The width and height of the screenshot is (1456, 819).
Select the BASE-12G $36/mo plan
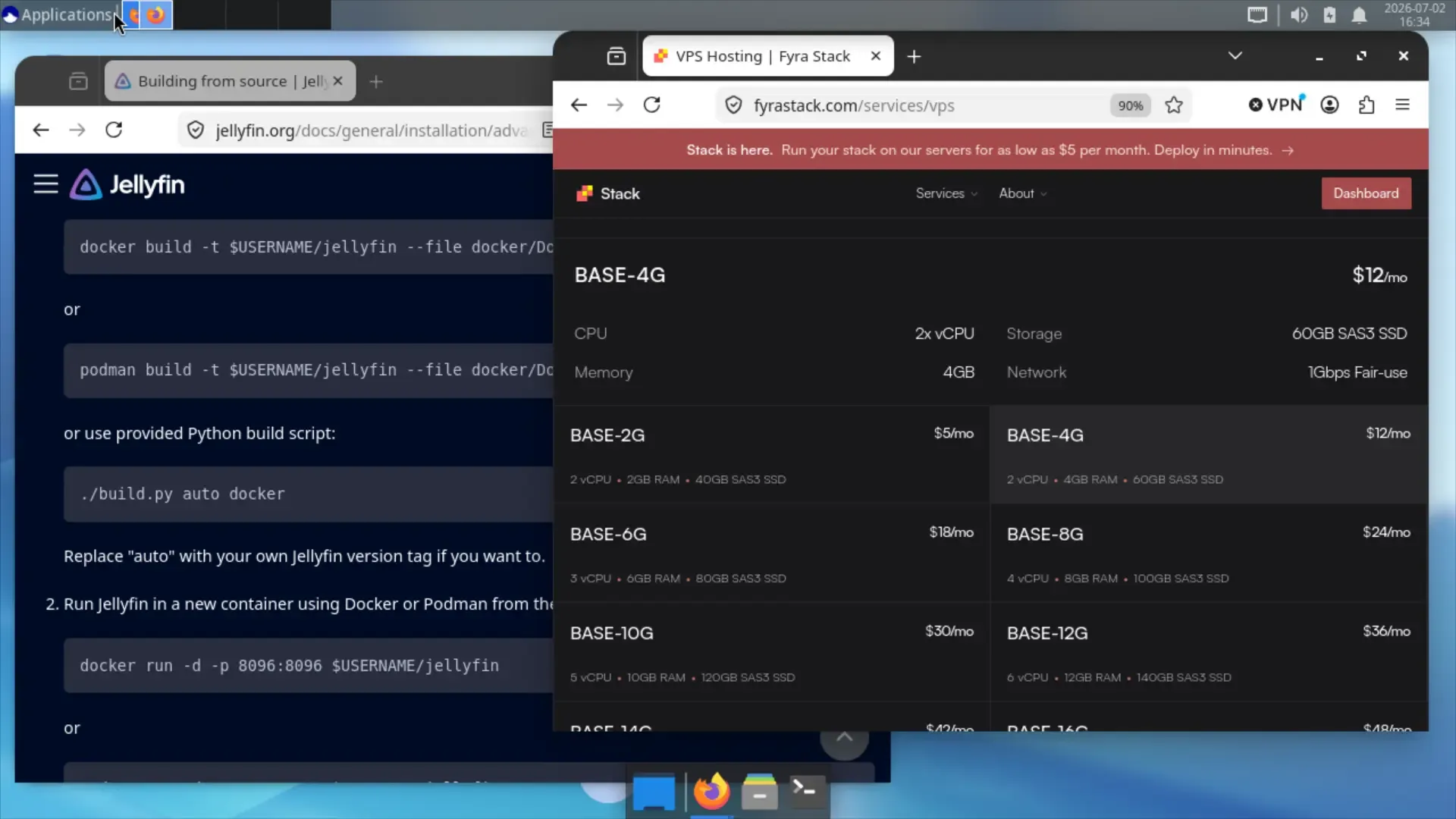coord(1209,653)
